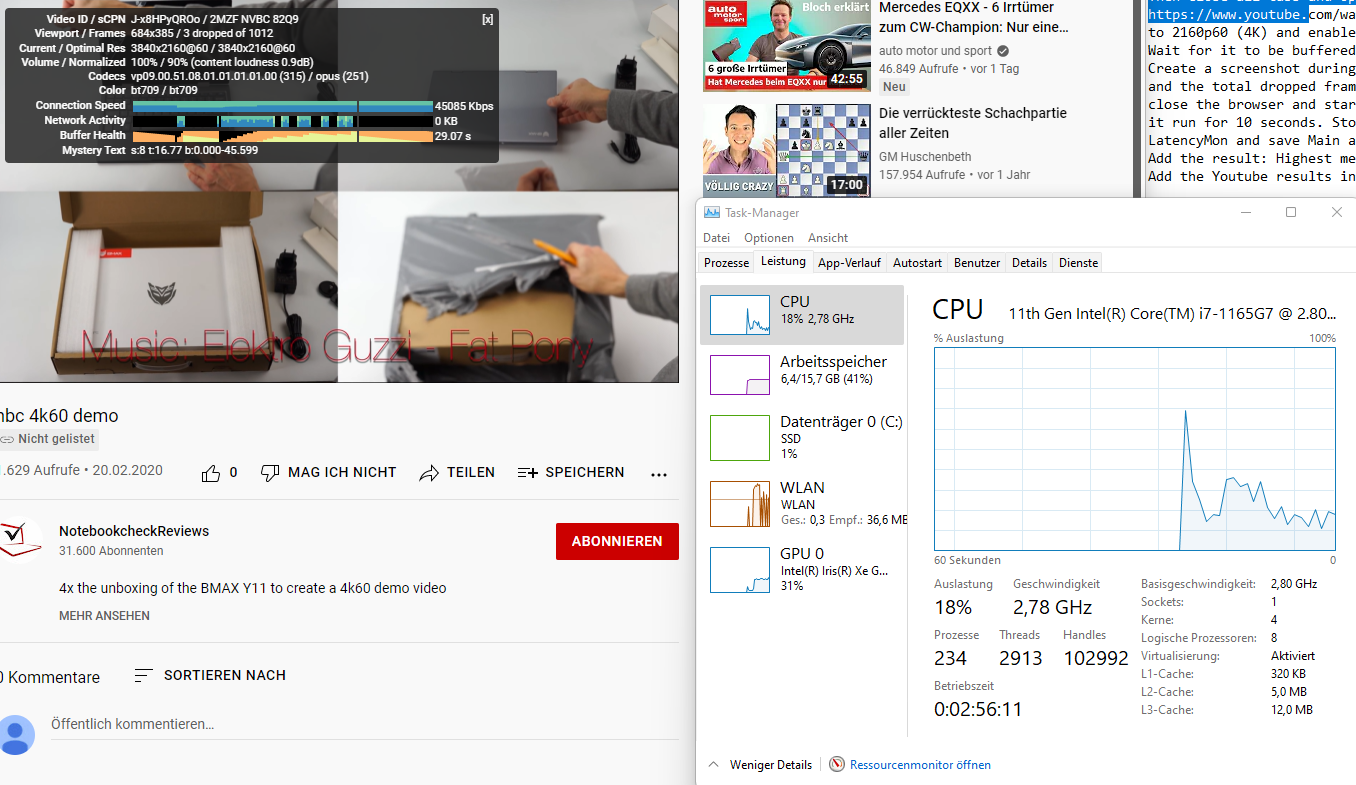Click the Ressourcenmonitor icon
1356x785 pixels.
click(837, 765)
